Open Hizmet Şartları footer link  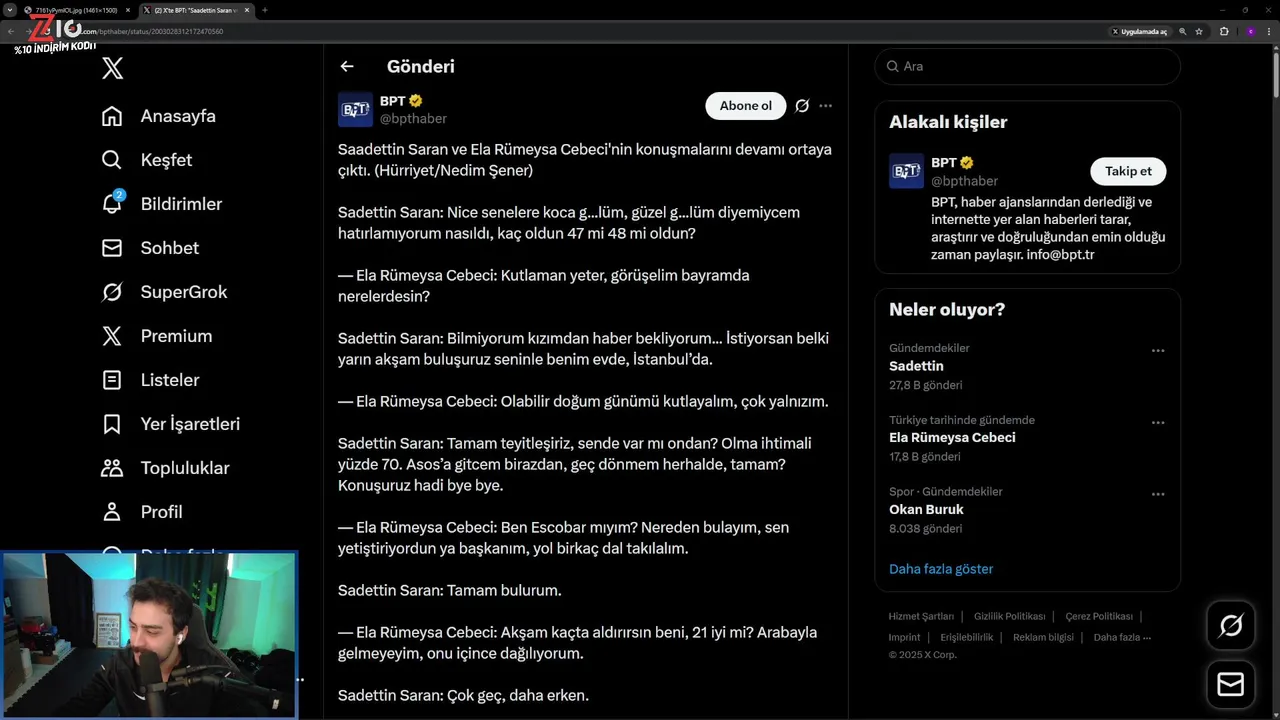[921, 616]
